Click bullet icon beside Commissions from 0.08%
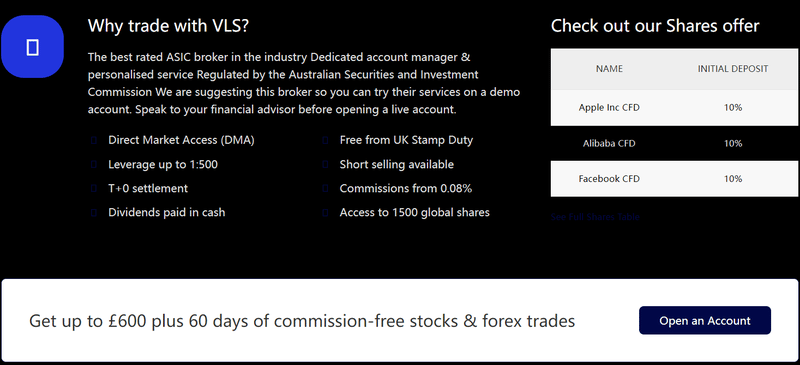800x365 pixels. [325, 188]
